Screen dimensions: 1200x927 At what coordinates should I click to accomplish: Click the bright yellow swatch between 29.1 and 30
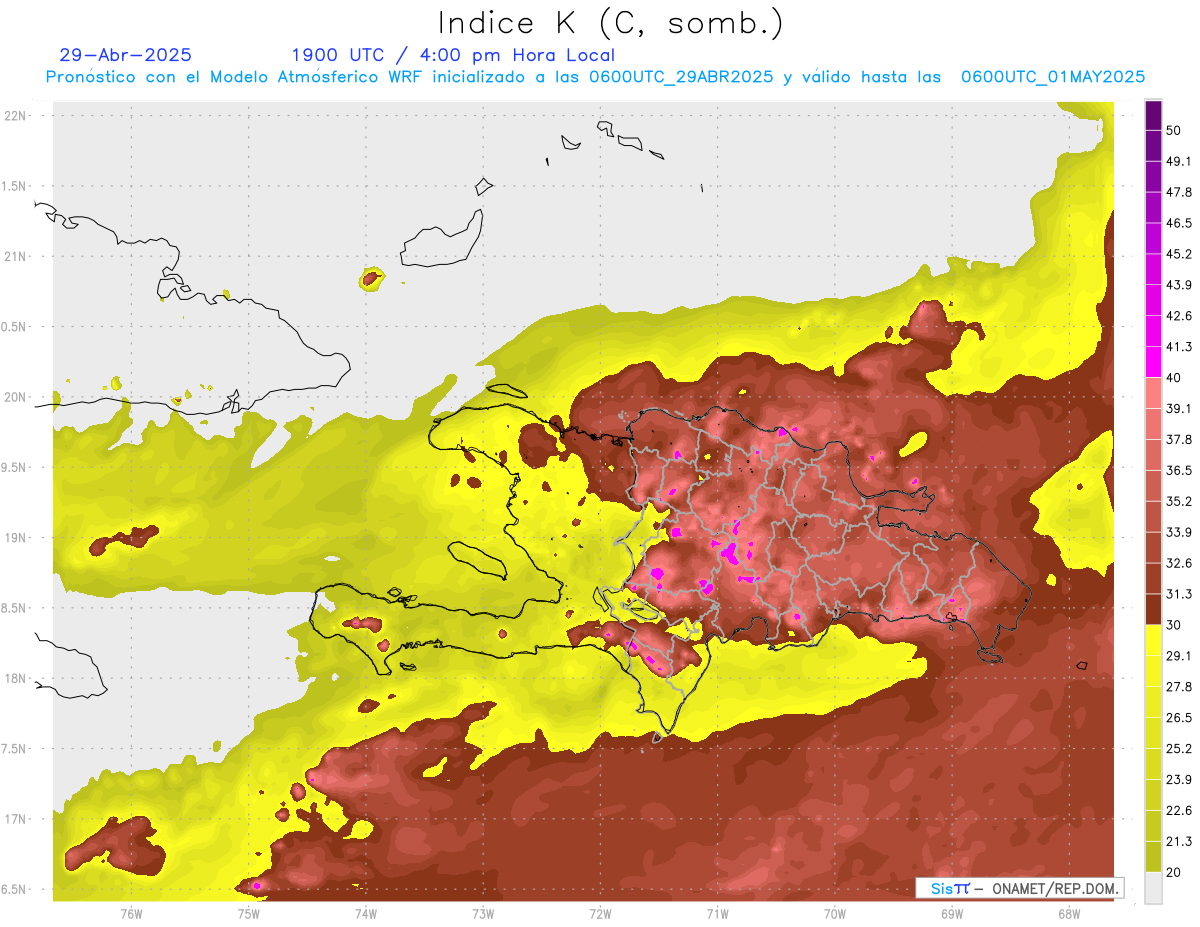coord(1153,640)
